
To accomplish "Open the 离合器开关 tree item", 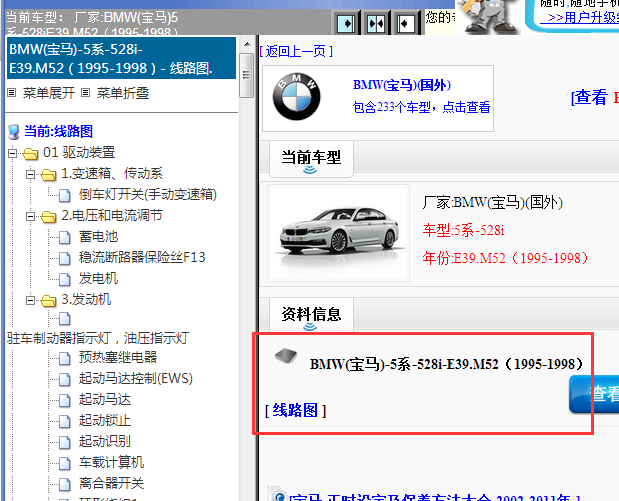I will [111, 483].
